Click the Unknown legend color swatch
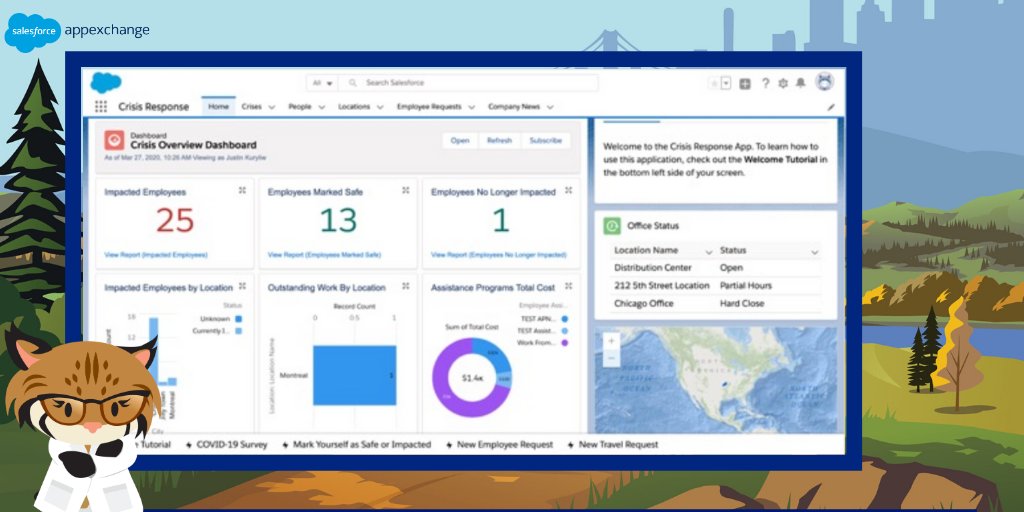The width and height of the screenshot is (1024, 512). click(238, 319)
